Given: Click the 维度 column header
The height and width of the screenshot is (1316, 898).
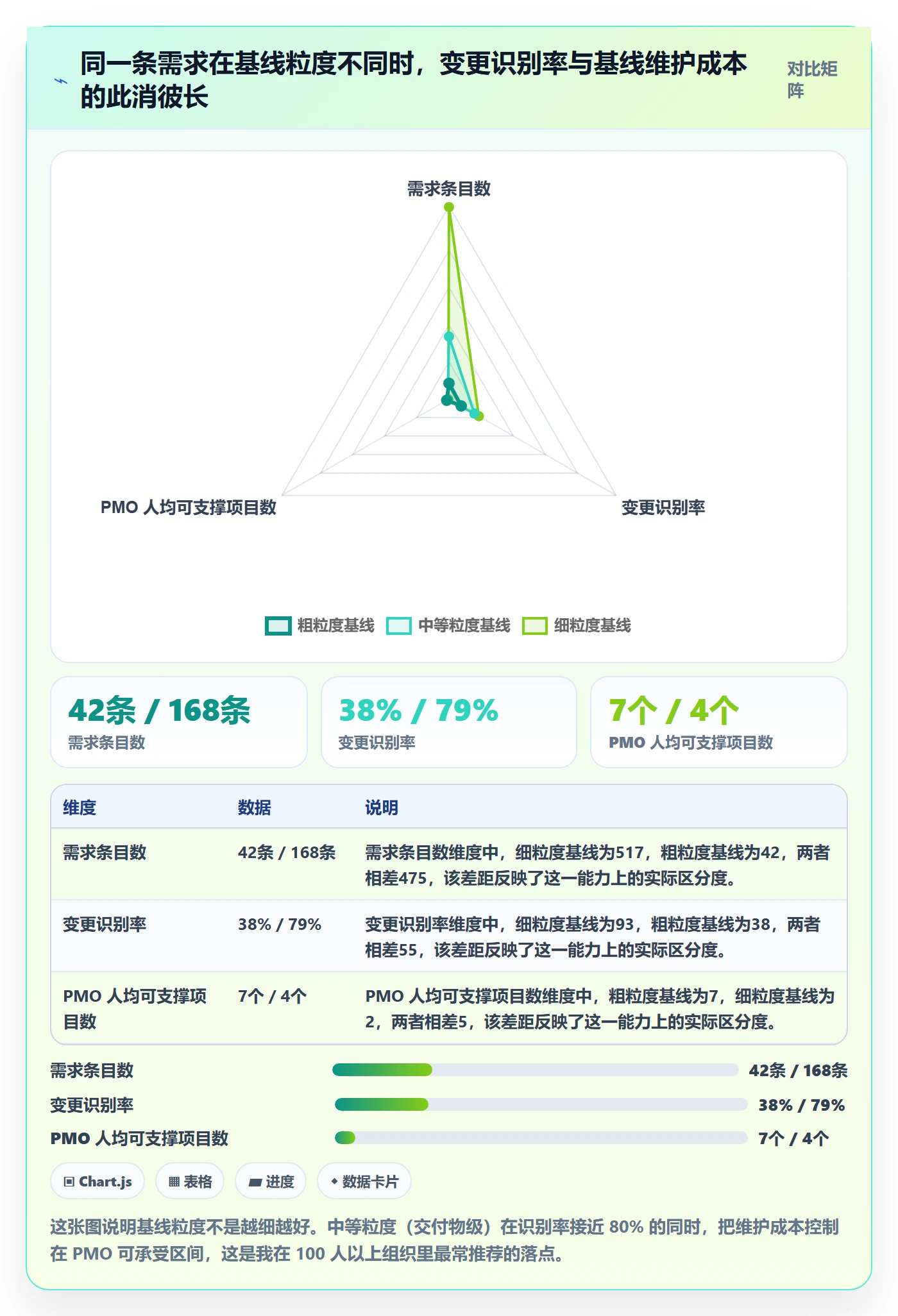Looking at the screenshot, I should (x=80, y=807).
